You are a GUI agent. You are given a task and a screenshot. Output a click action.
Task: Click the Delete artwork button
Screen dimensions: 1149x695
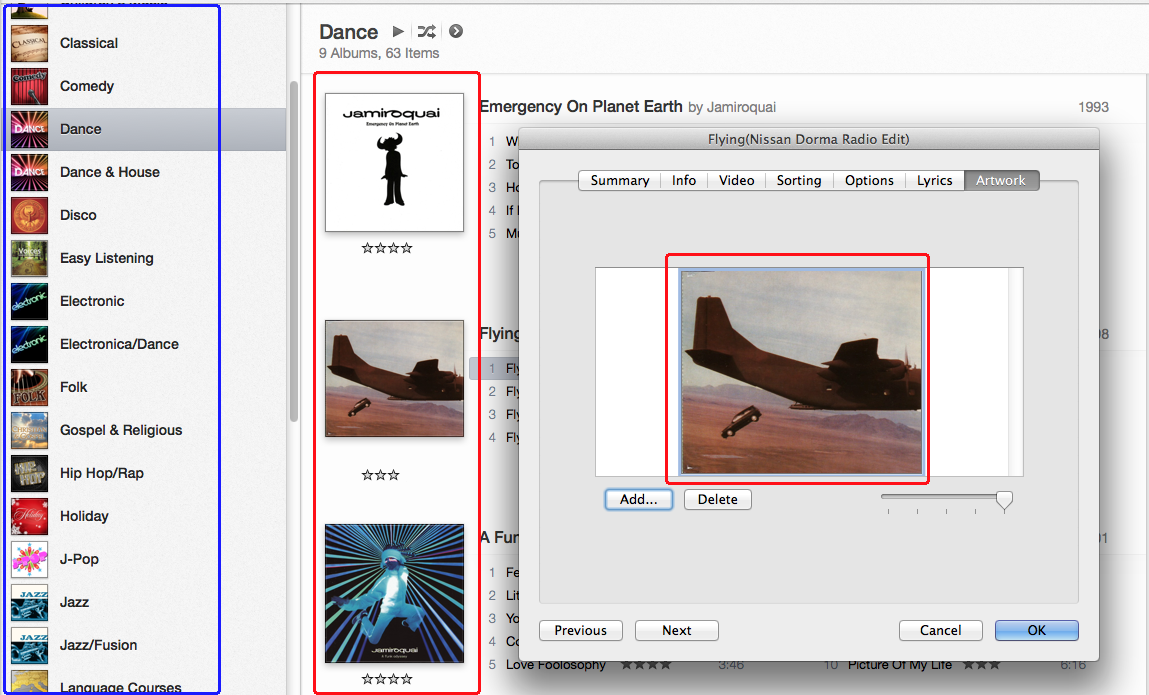pos(717,499)
